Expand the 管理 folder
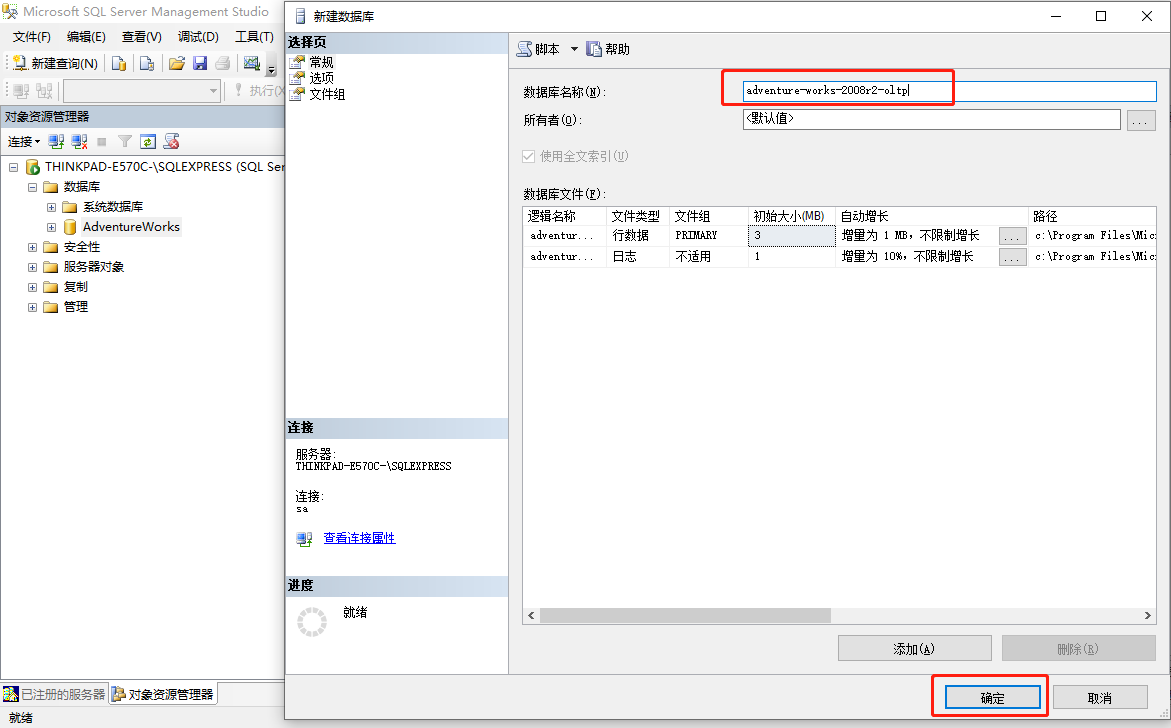Viewport: 1171px width, 728px height. pos(32,308)
